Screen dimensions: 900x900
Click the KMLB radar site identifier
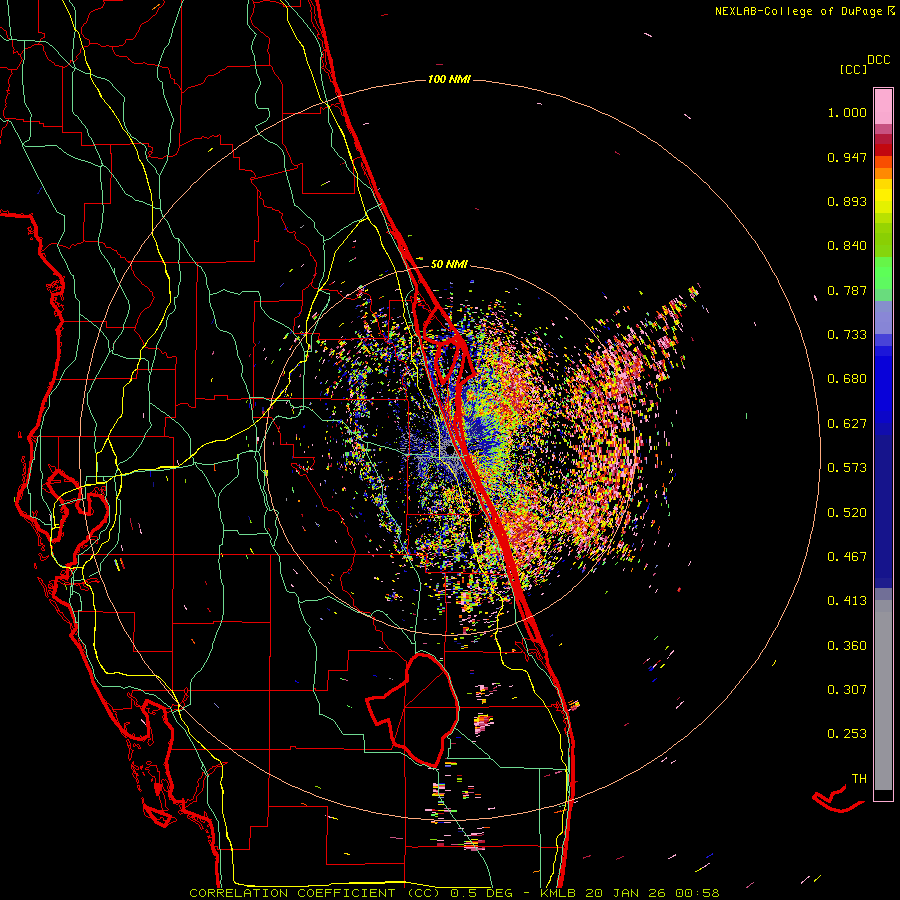click(559, 893)
